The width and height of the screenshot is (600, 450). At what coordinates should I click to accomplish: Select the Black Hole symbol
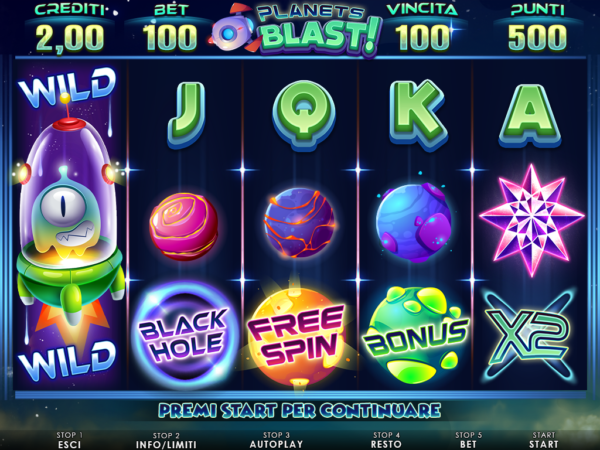(185, 335)
